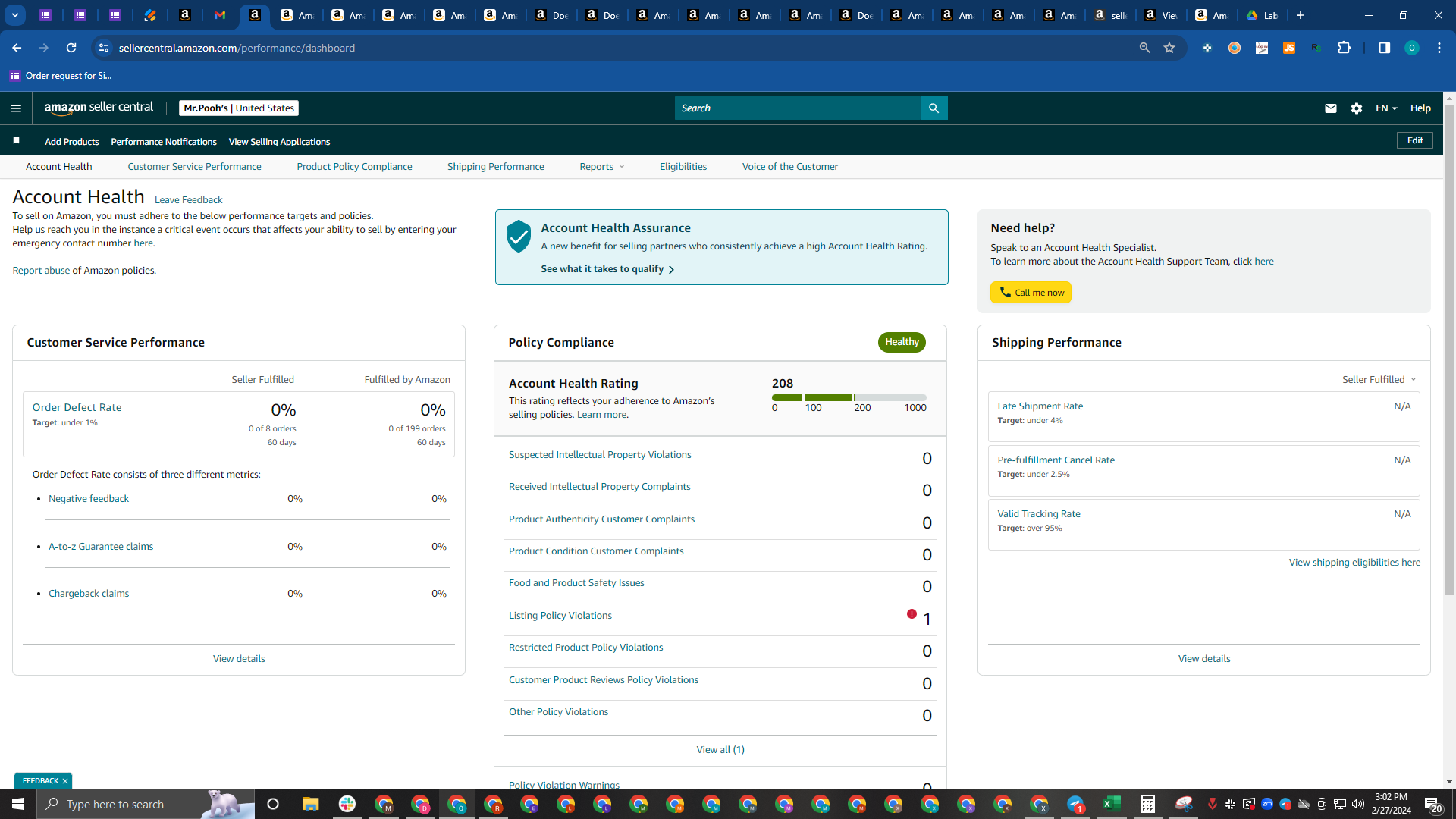Image resolution: width=1456 pixels, height=819 pixels.
Task: Click the page vertical scrollbar
Action: [x=1449, y=349]
